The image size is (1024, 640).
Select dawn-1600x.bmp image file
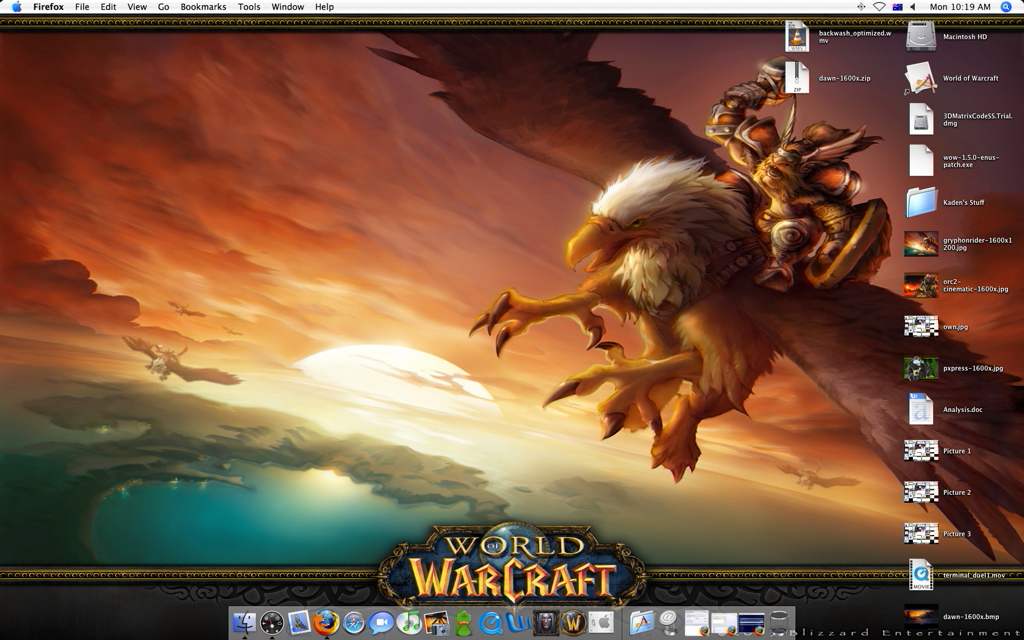921,616
